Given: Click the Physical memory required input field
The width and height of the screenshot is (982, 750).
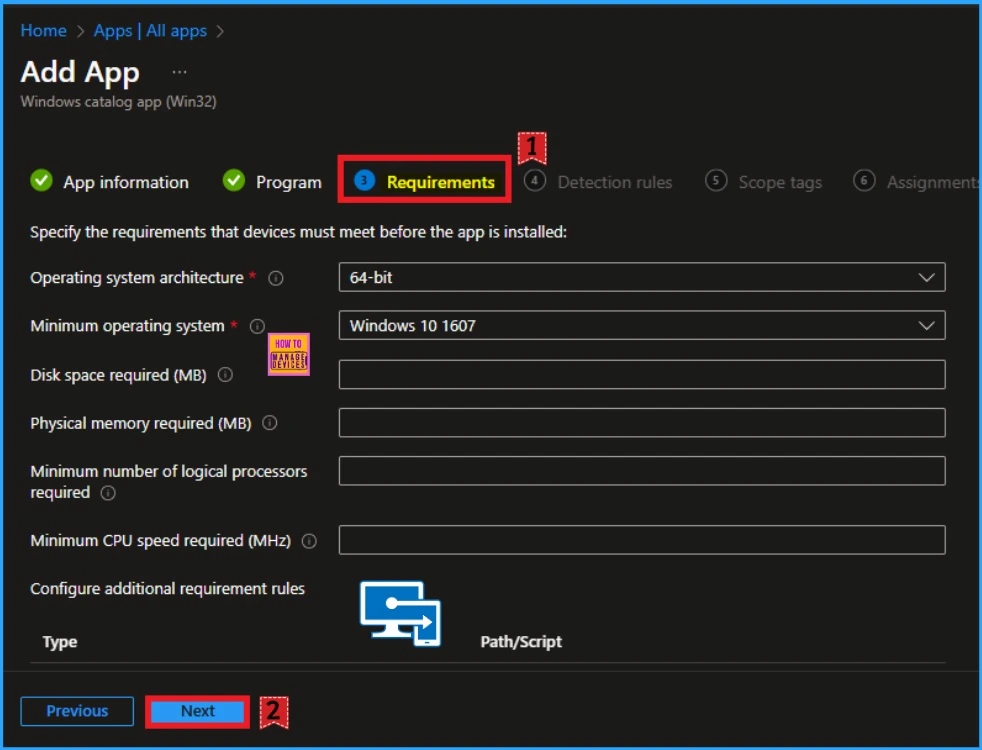Looking at the screenshot, I should tap(642, 423).
